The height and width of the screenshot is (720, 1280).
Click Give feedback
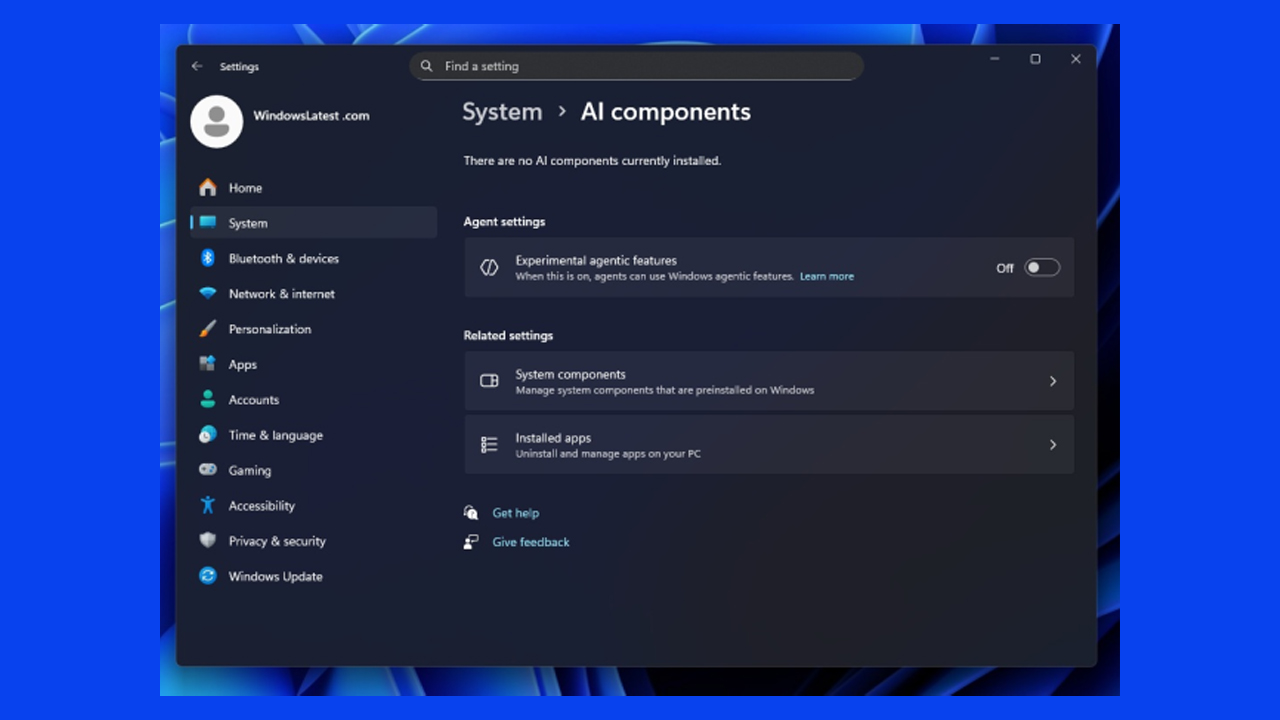[x=531, y=541]
